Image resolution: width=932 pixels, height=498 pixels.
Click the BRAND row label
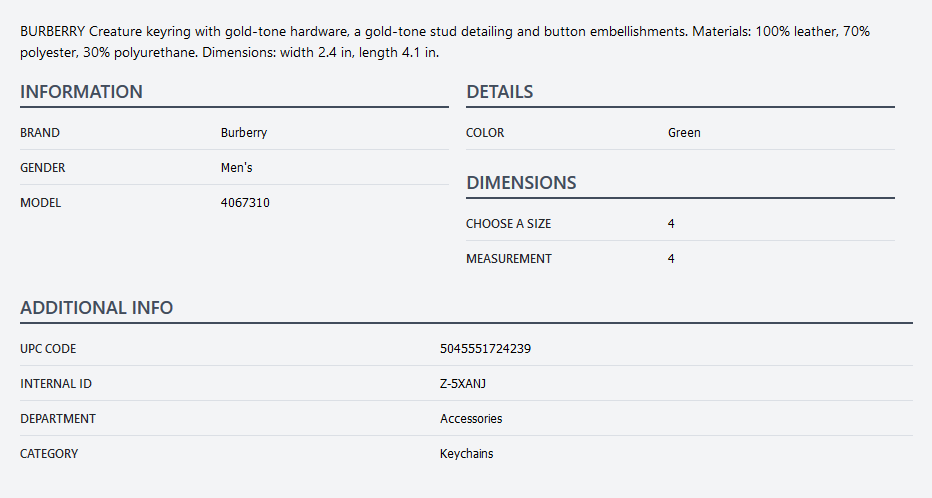(40, 133)
